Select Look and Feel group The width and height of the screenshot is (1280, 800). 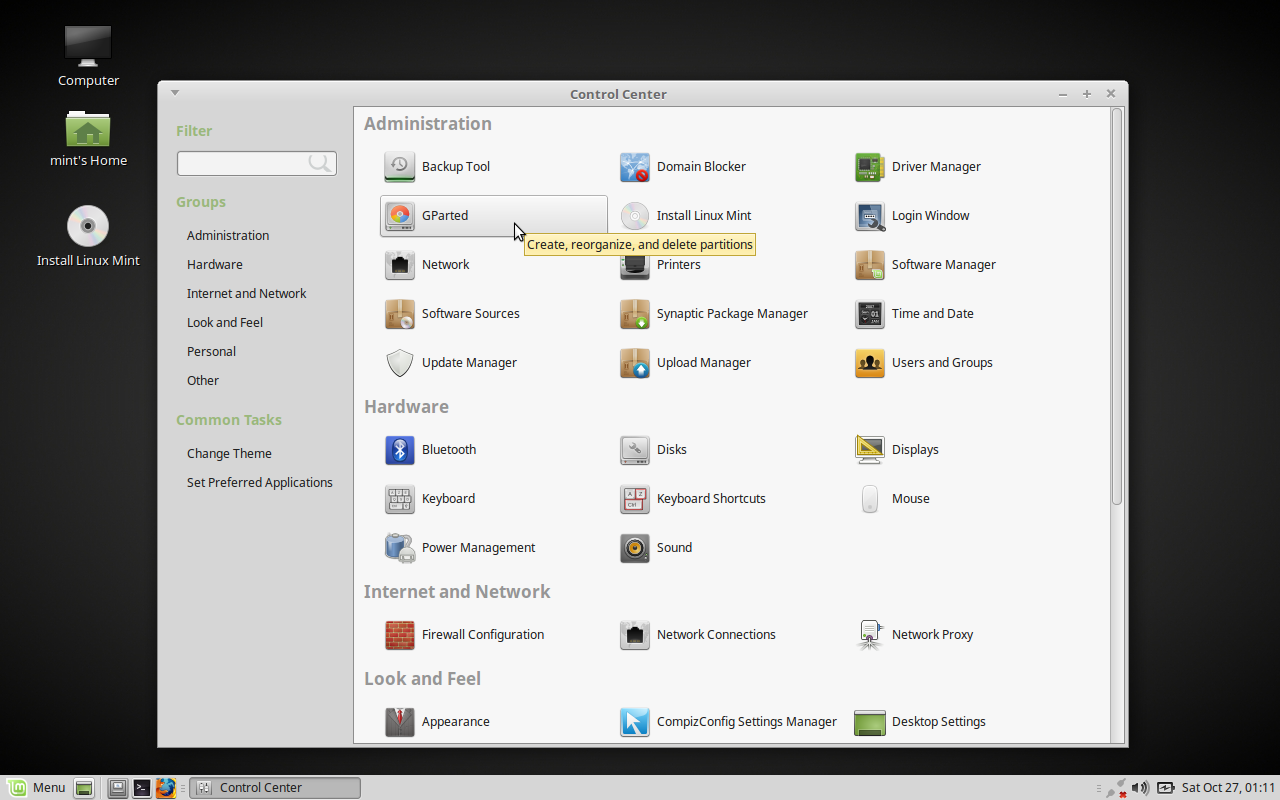click(x=225, y=323)
